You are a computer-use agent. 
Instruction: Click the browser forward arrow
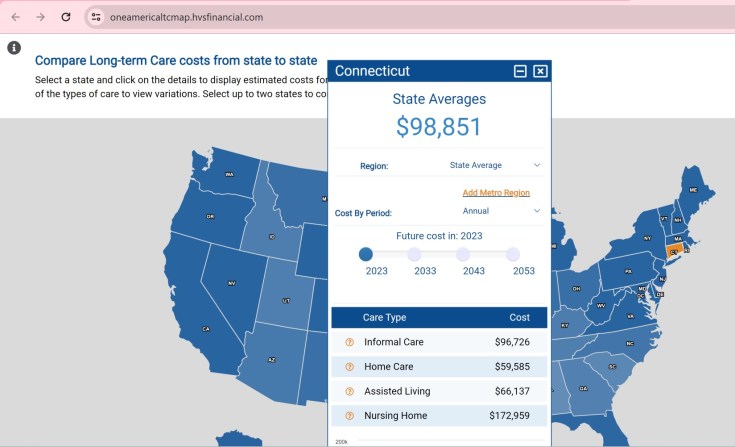tap(40, 17)
